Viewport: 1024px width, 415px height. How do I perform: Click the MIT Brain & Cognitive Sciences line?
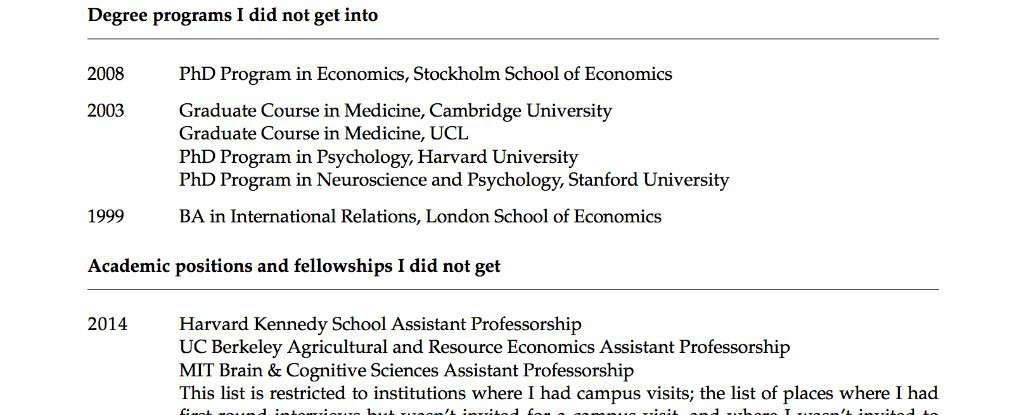[x=406, y=371]
